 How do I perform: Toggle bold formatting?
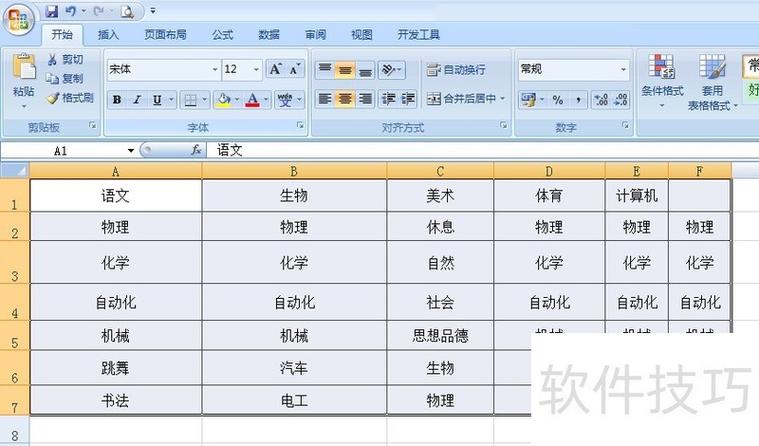pos(117,100)
